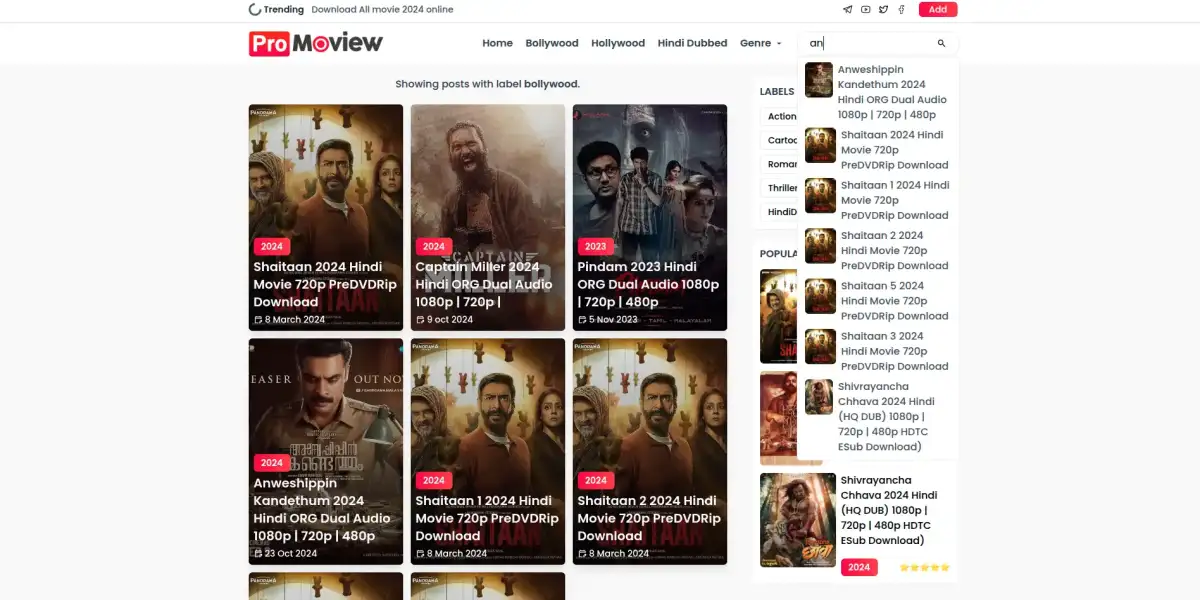Click Shaitaan 5 suggestion thumbnail
The image size is (1200, 600).
[x=820, y=296]
